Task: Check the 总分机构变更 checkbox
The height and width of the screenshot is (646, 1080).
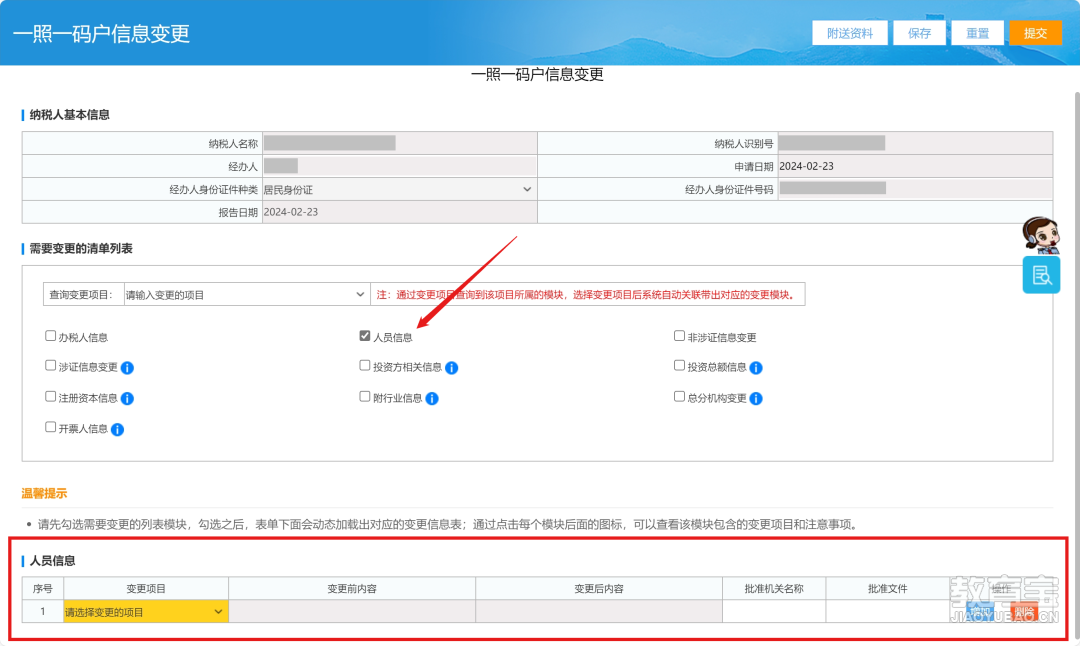Action: (679, 397)
